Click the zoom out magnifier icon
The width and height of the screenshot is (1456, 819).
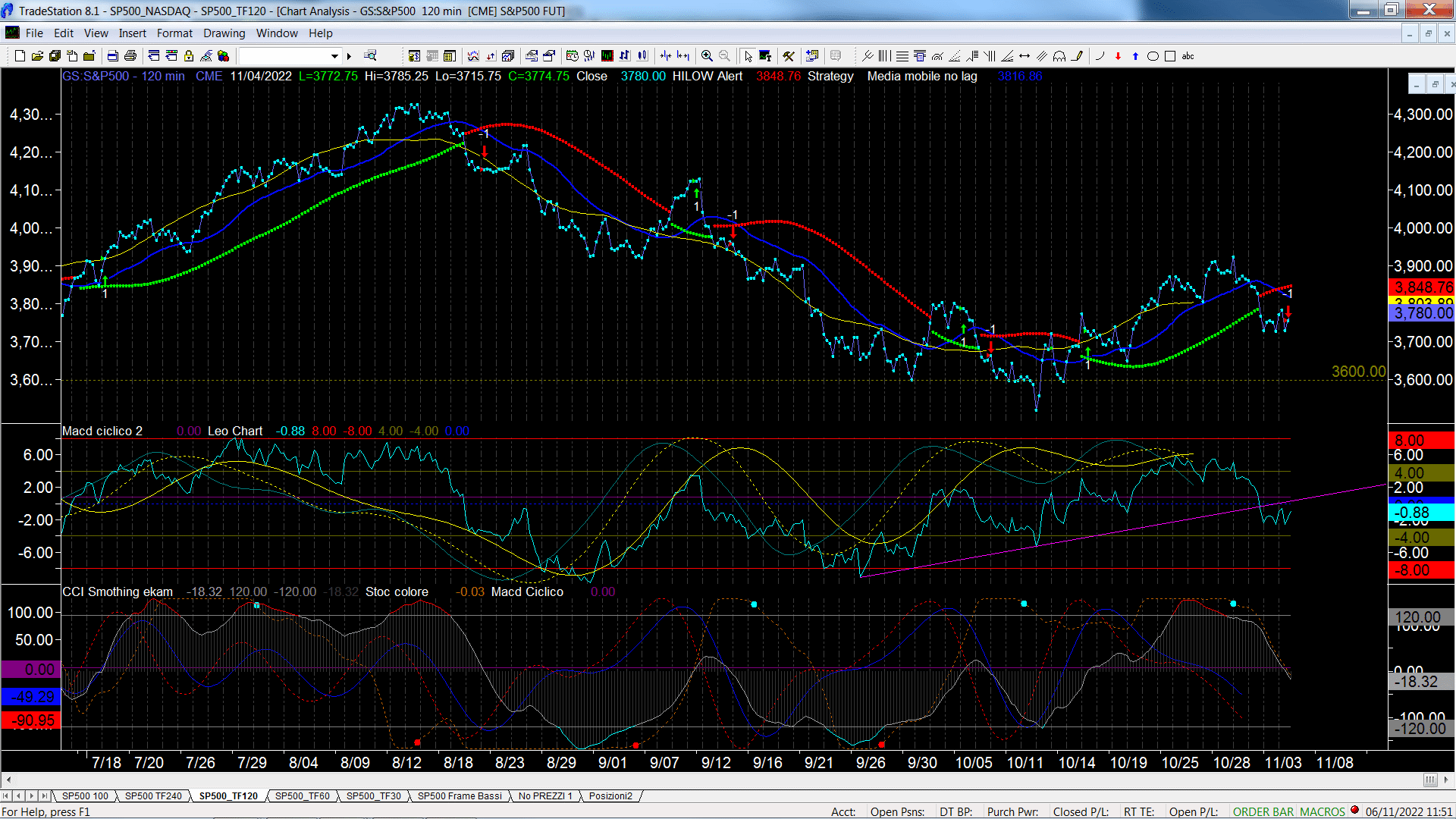724,56
